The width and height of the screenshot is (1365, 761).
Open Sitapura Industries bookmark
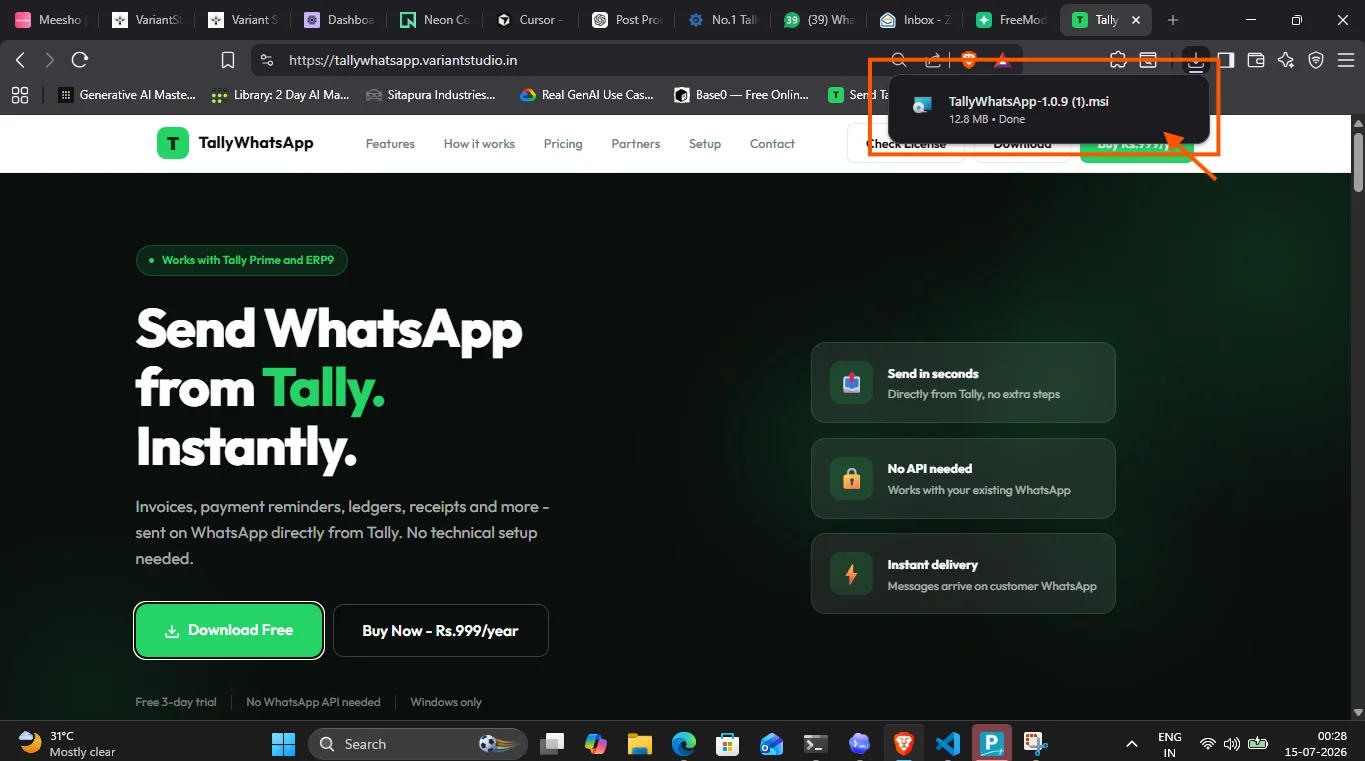pyautogui.click(x=431, y=95)
